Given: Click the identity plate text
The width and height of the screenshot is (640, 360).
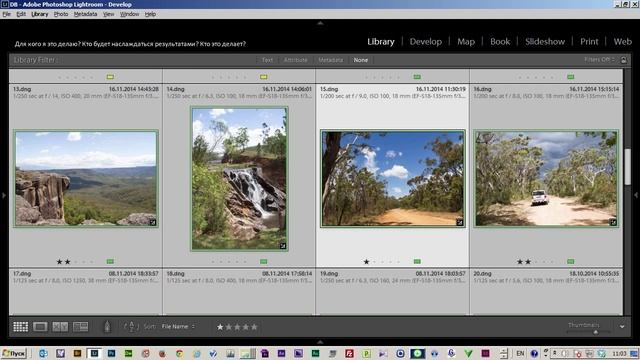Looking at the screenshot, I should [x=130, y=44].
